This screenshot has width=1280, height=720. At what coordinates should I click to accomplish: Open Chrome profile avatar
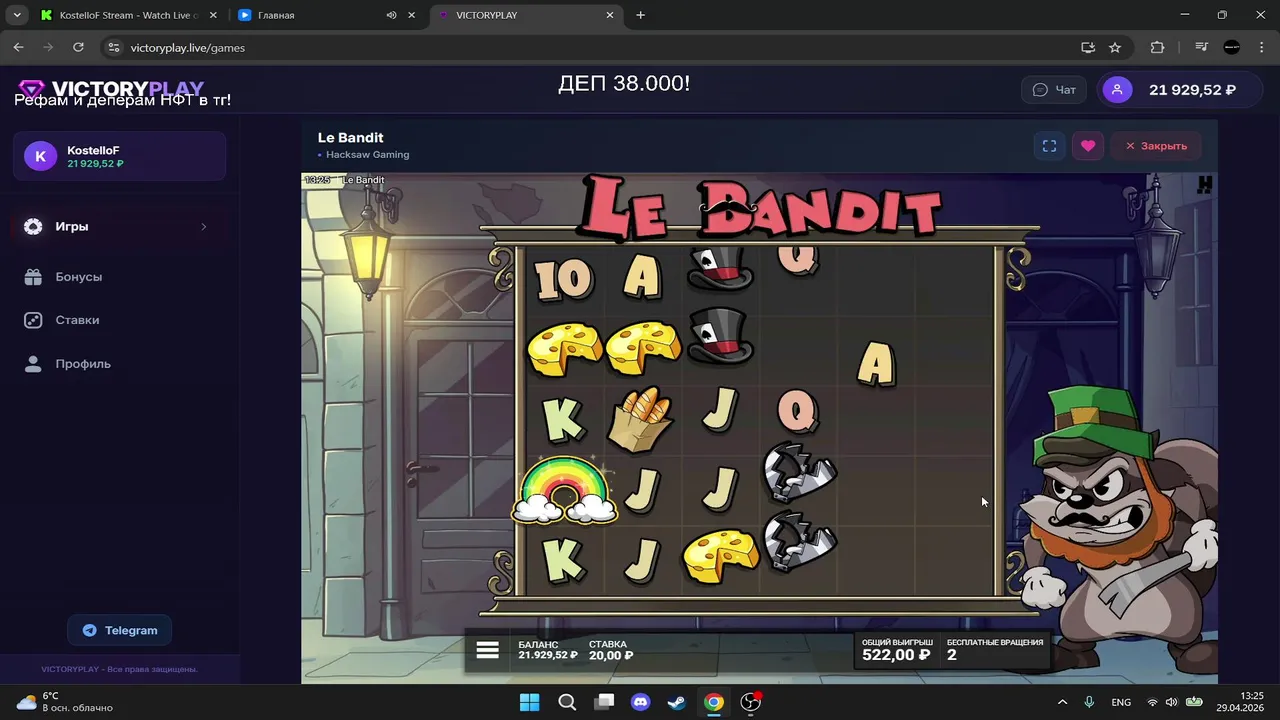(x=1232, y=47)
